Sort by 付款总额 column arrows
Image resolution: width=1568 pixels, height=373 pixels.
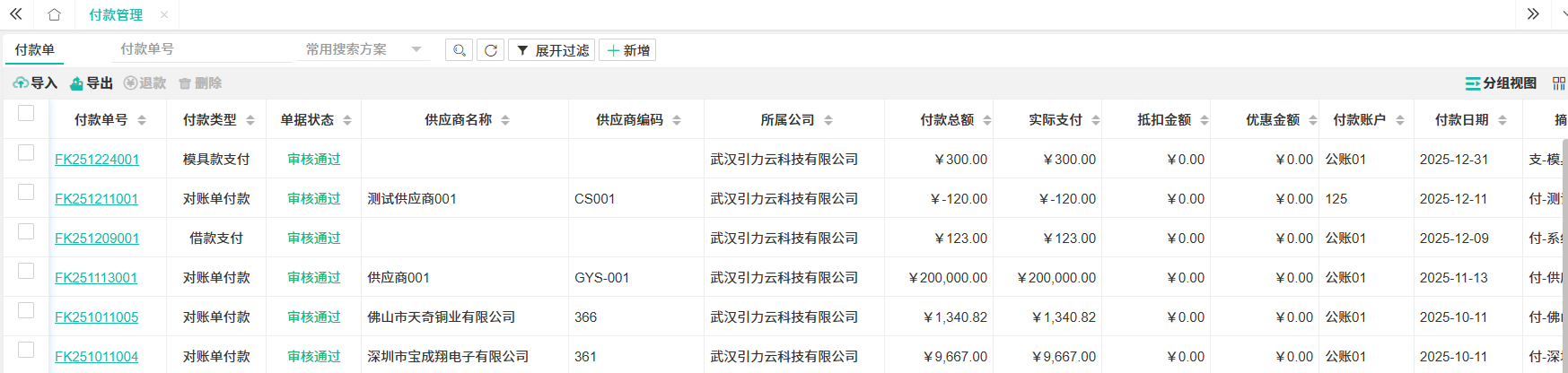pyautogui.click(x=987, y=120)
